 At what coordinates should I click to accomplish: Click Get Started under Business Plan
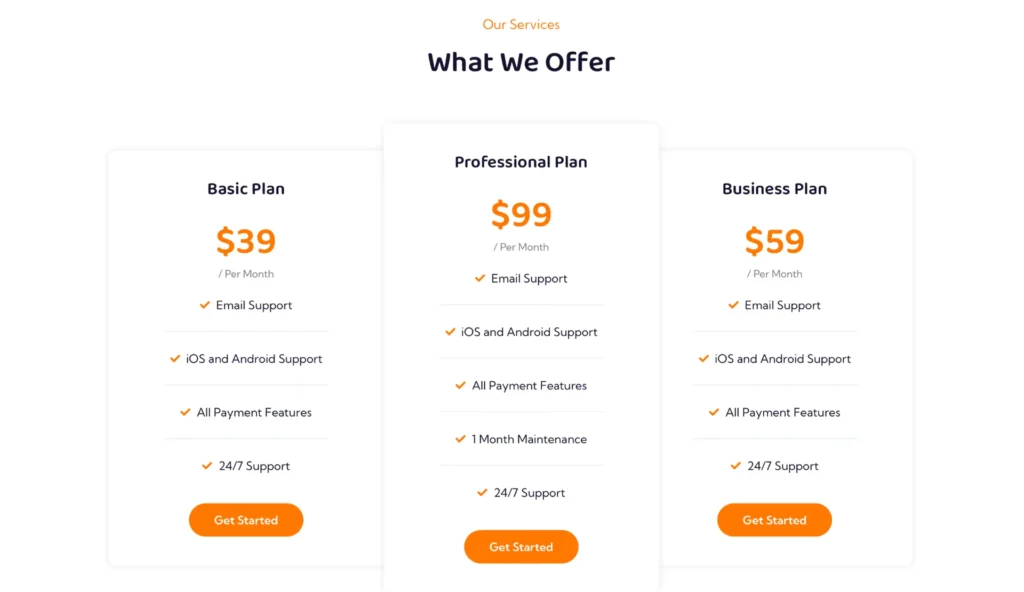774,520
